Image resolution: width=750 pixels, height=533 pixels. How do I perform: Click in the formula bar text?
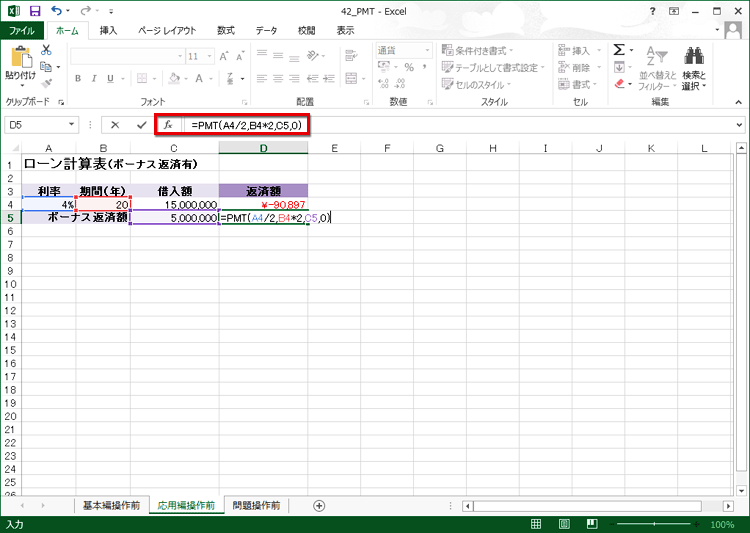pos(247,125)
